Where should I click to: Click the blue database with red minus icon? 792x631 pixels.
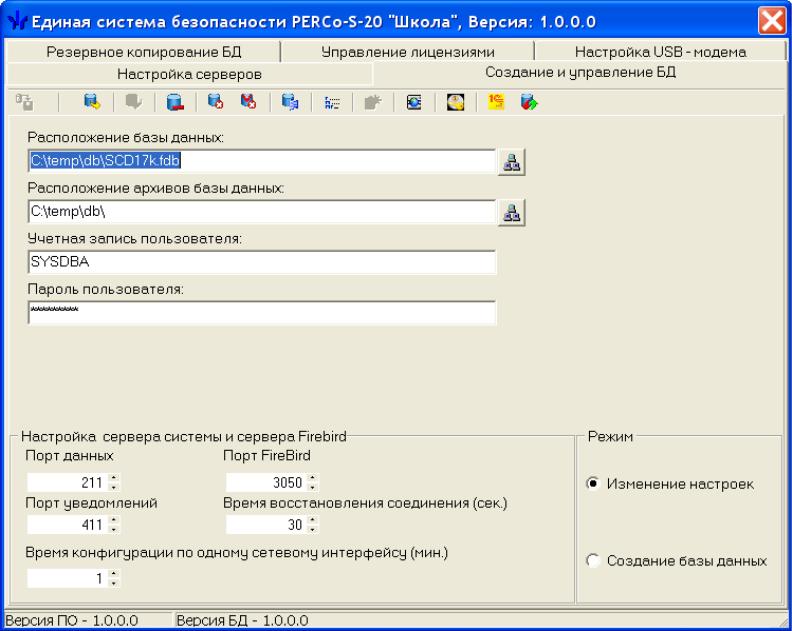pyautogui.click(x=175, y=102)
